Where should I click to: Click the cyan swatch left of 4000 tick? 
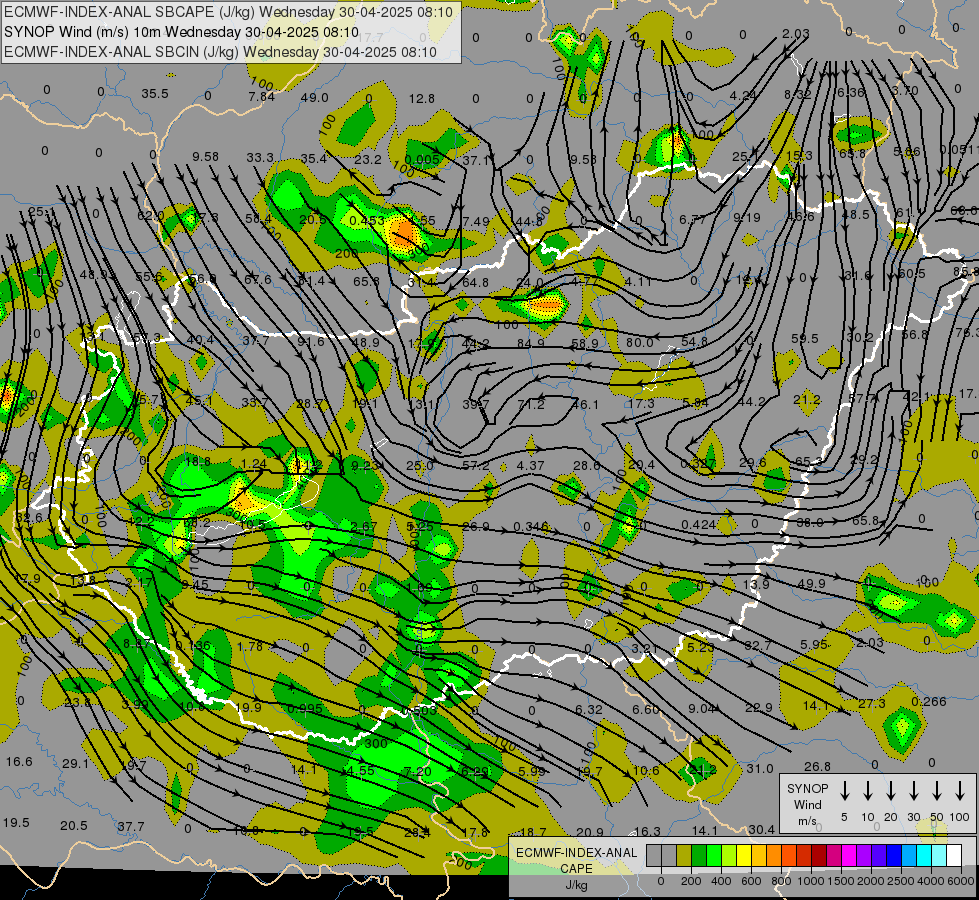point(923,855)
